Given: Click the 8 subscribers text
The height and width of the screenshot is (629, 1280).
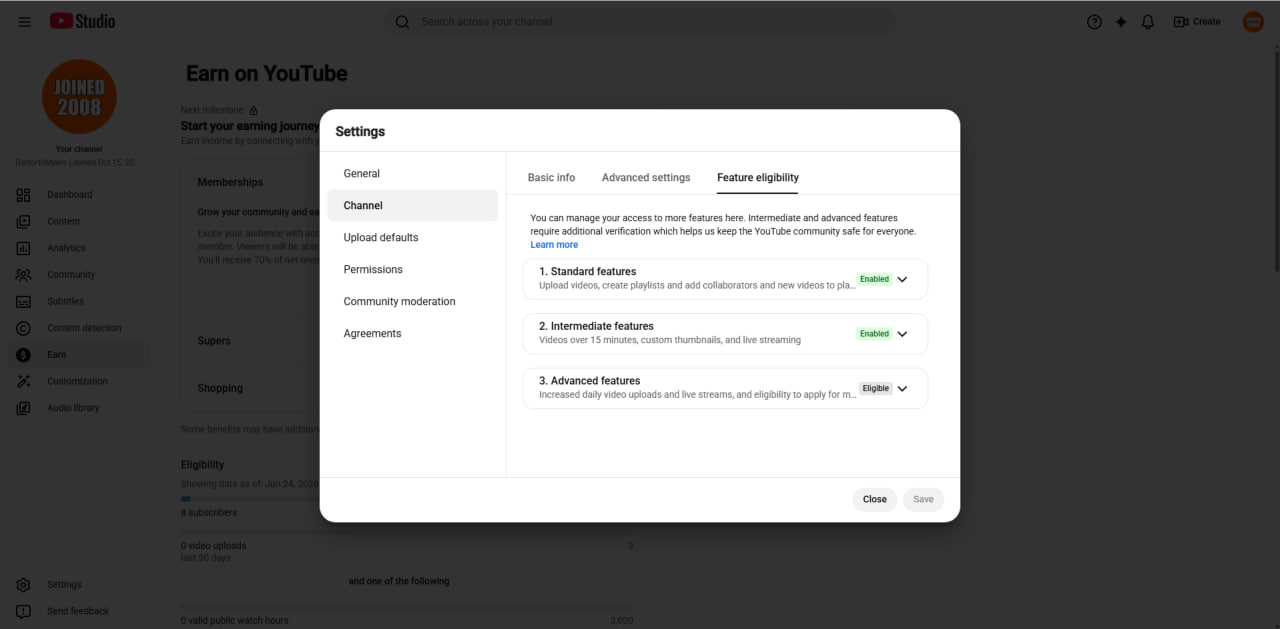Looking at the screenshot, I should (x=209, y=512).
